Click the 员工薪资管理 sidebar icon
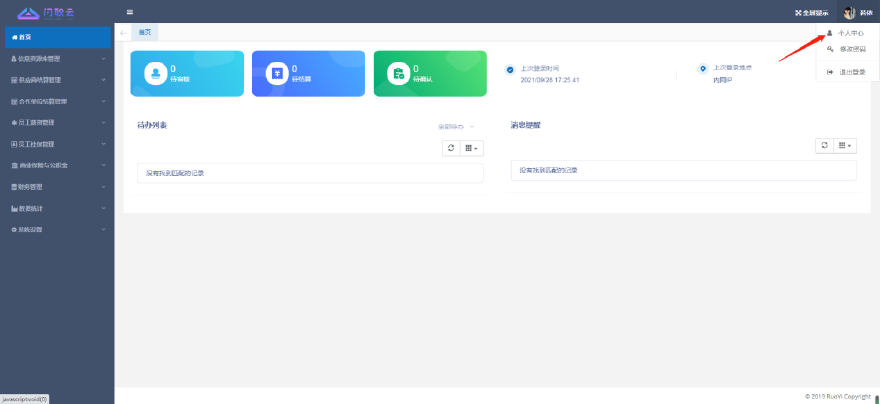Image resolution: width=880 pixels, height=404 pixels. 14,122
